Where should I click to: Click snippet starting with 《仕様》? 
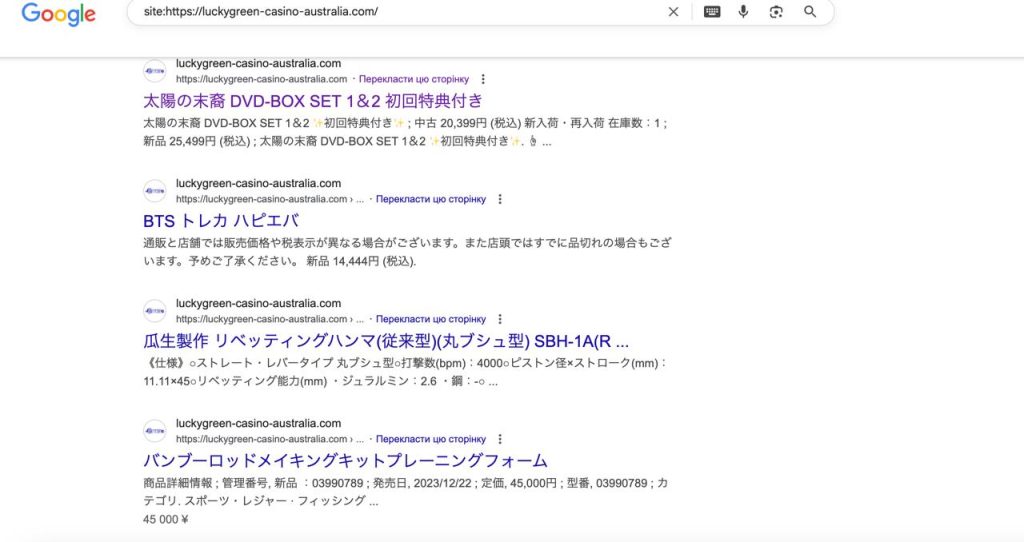pos(405,372)
